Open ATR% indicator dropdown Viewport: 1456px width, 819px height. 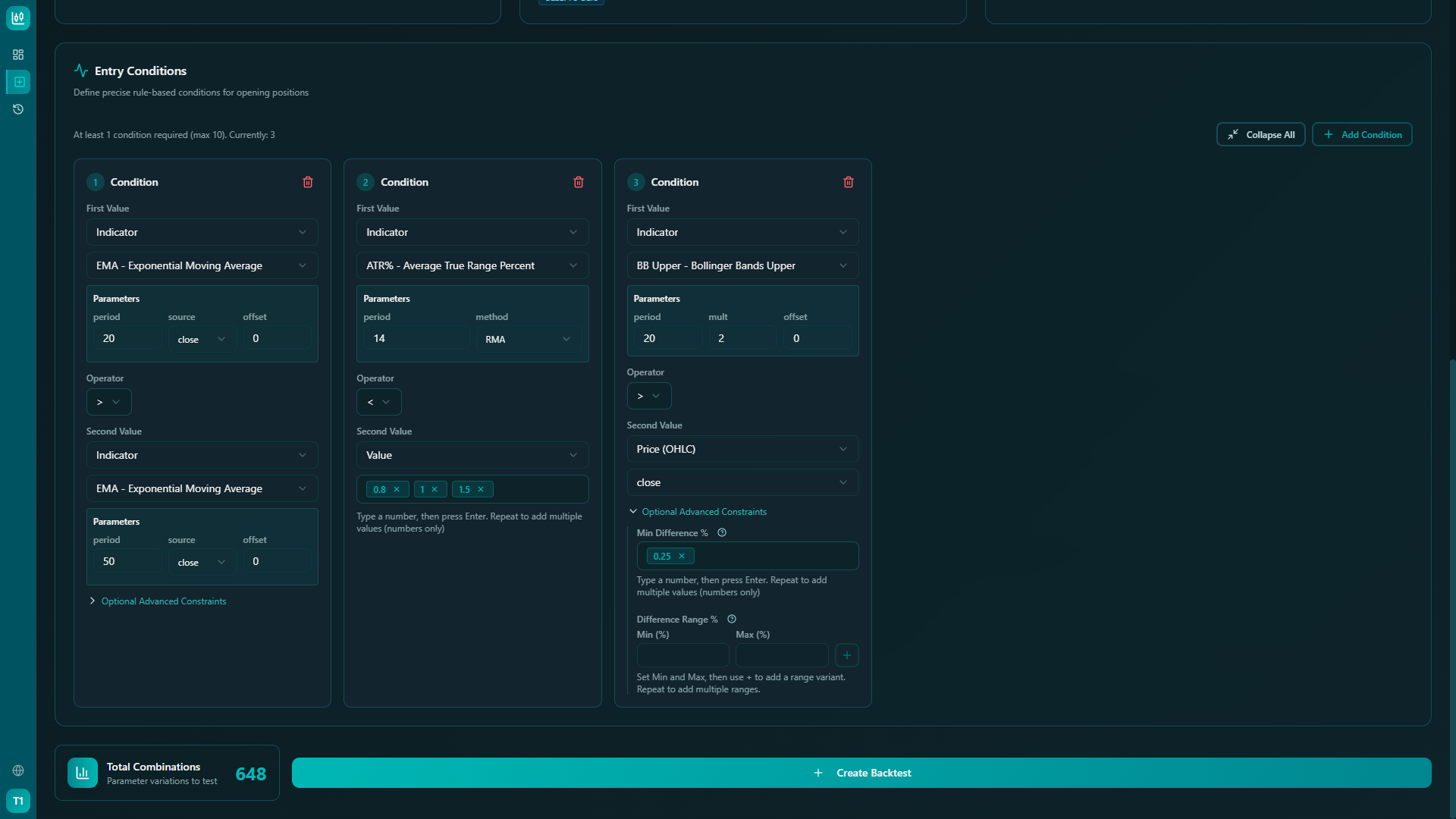click(x=472, y=265)
